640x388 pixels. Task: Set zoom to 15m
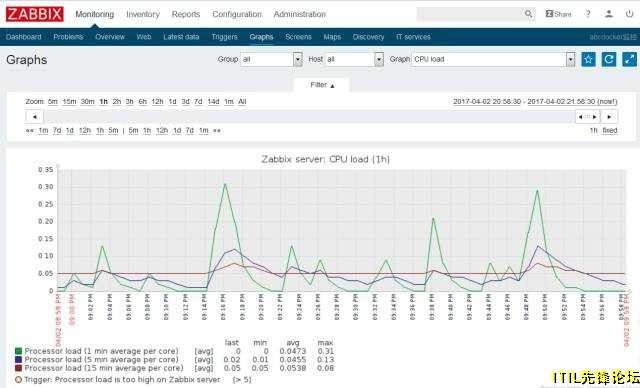69,102
